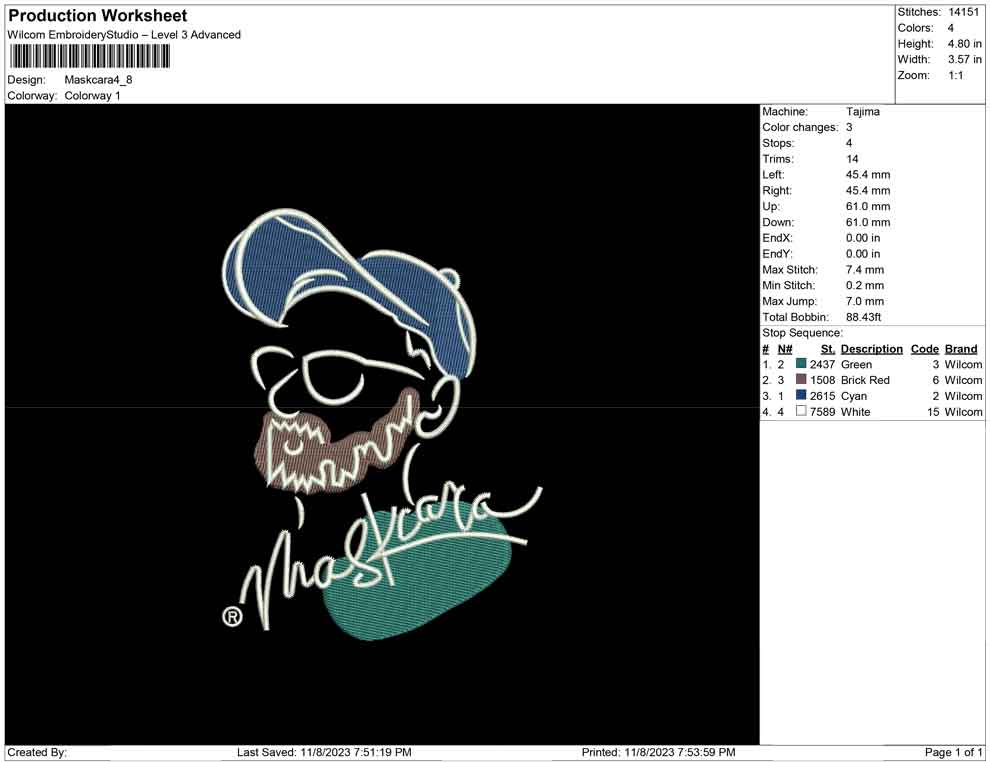Click the 'Page 1 of 1' footer text
This screenshot has height=762, width=990.
953,752
